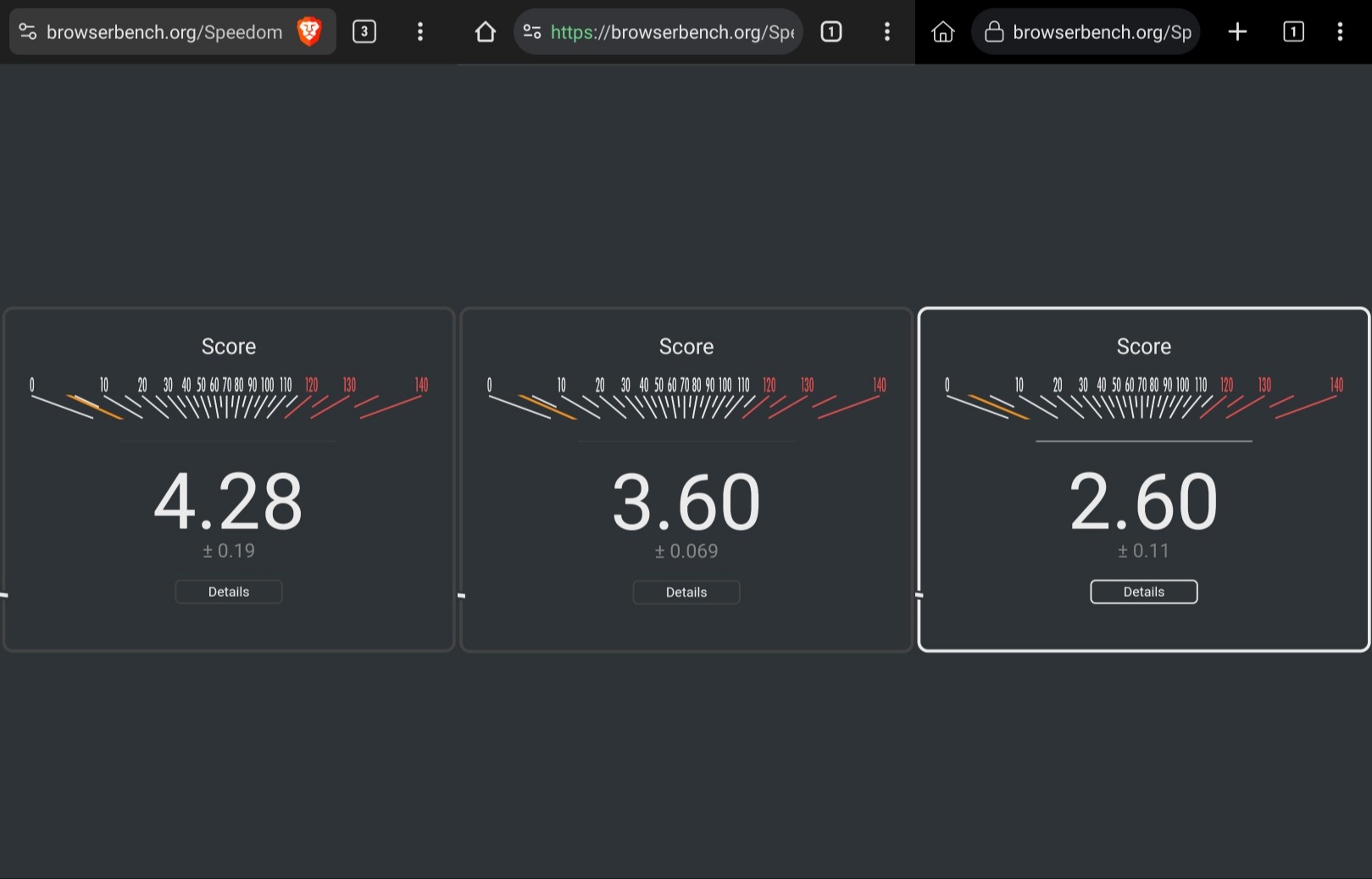
Task: Click the highlighted Details button under 2.60
Action: [x=1143, y=592]
